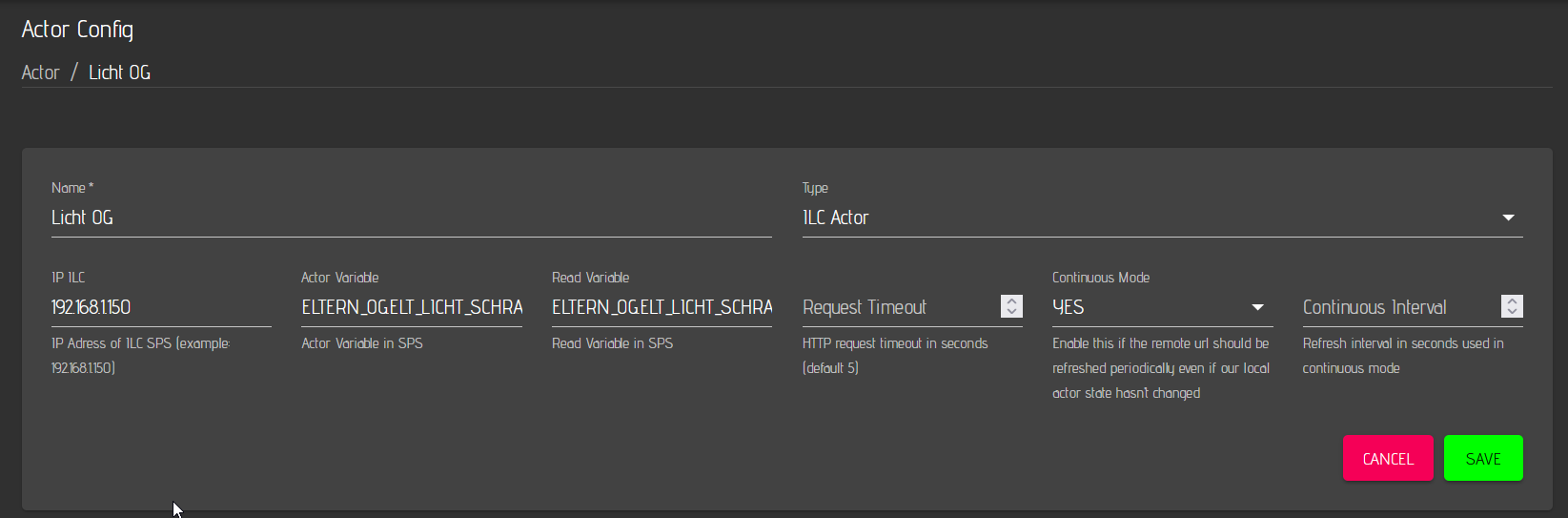Click into the IP ILC address field

[x=160, y=307]
